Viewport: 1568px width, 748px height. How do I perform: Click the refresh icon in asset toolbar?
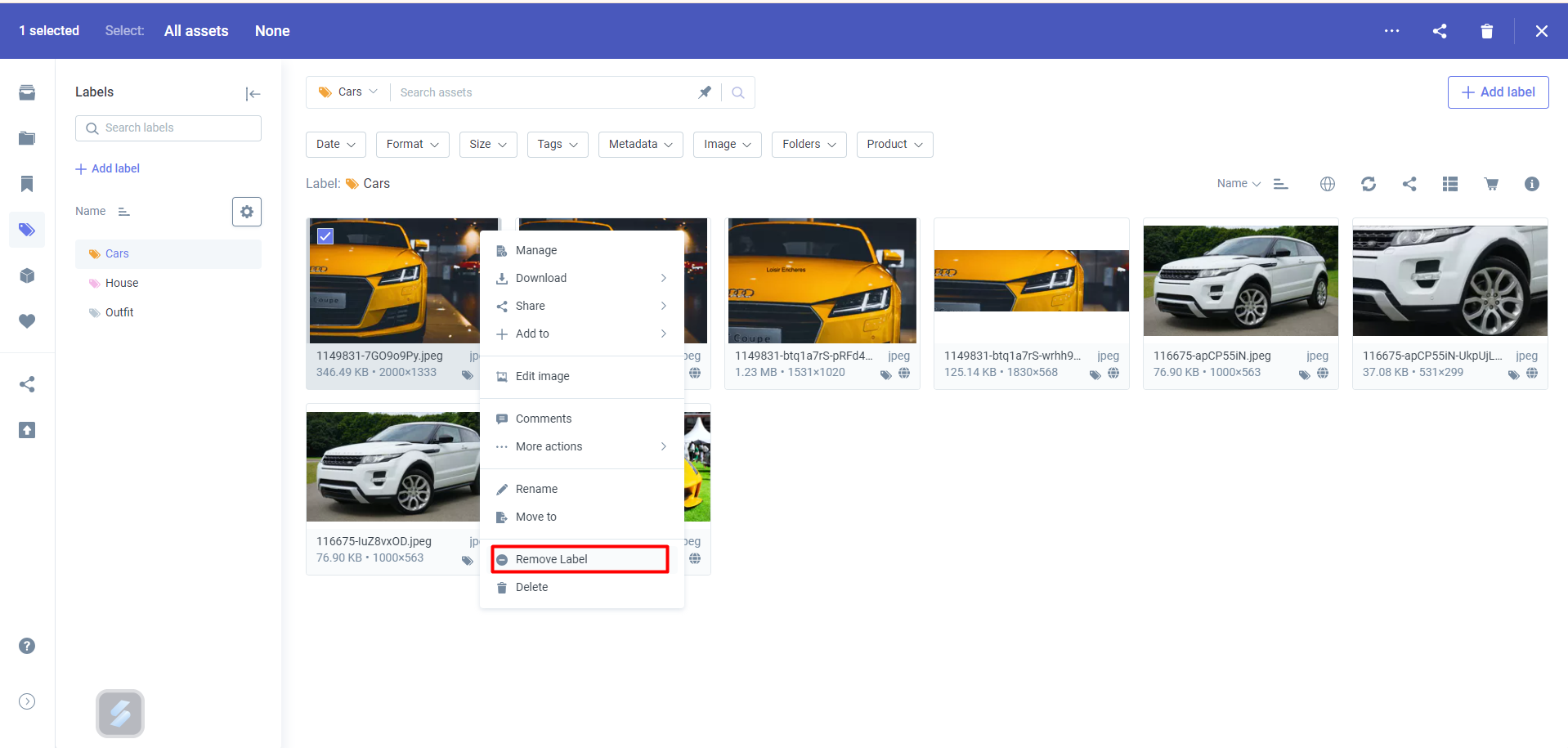(1368, 184)
